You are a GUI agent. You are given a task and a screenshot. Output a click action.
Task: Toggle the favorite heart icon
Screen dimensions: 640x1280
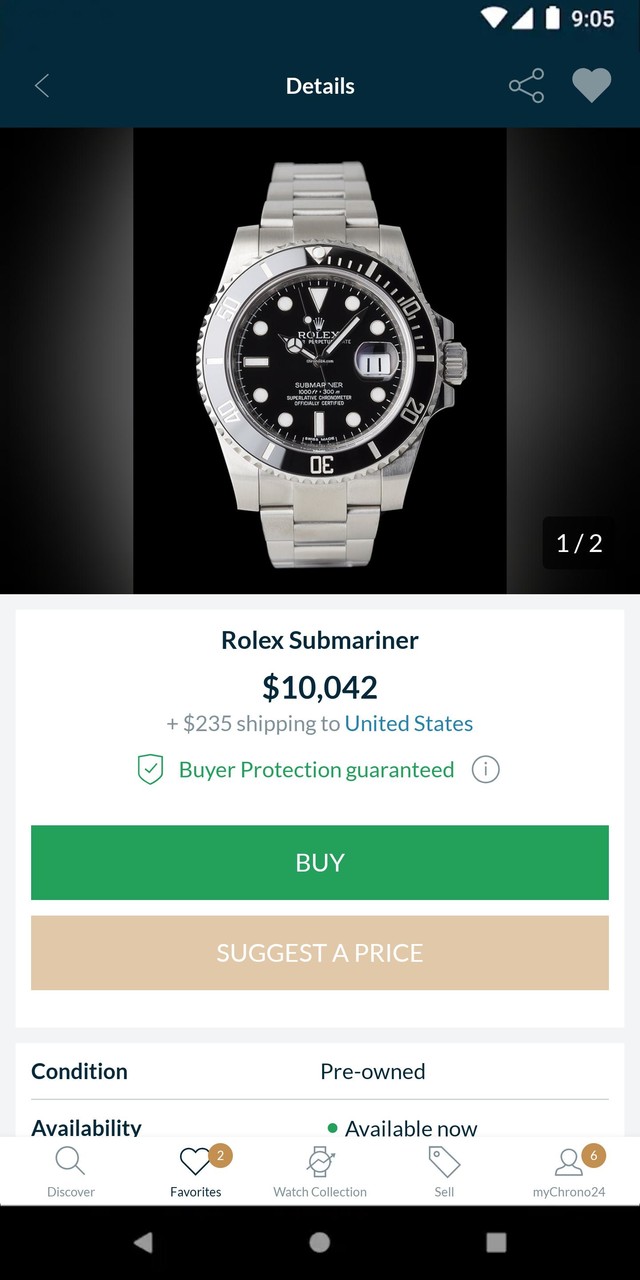click(591, 86)
